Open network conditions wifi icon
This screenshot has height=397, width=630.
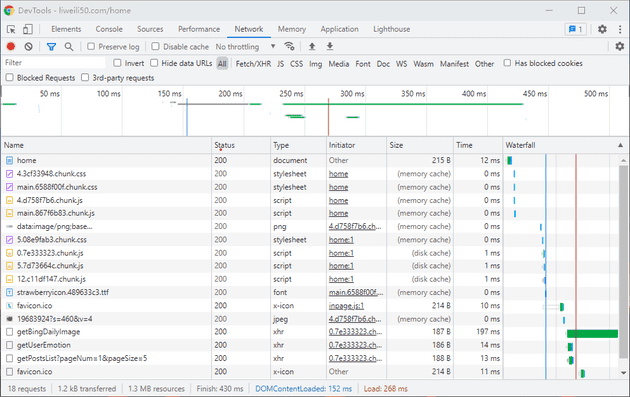click(289, 46)
